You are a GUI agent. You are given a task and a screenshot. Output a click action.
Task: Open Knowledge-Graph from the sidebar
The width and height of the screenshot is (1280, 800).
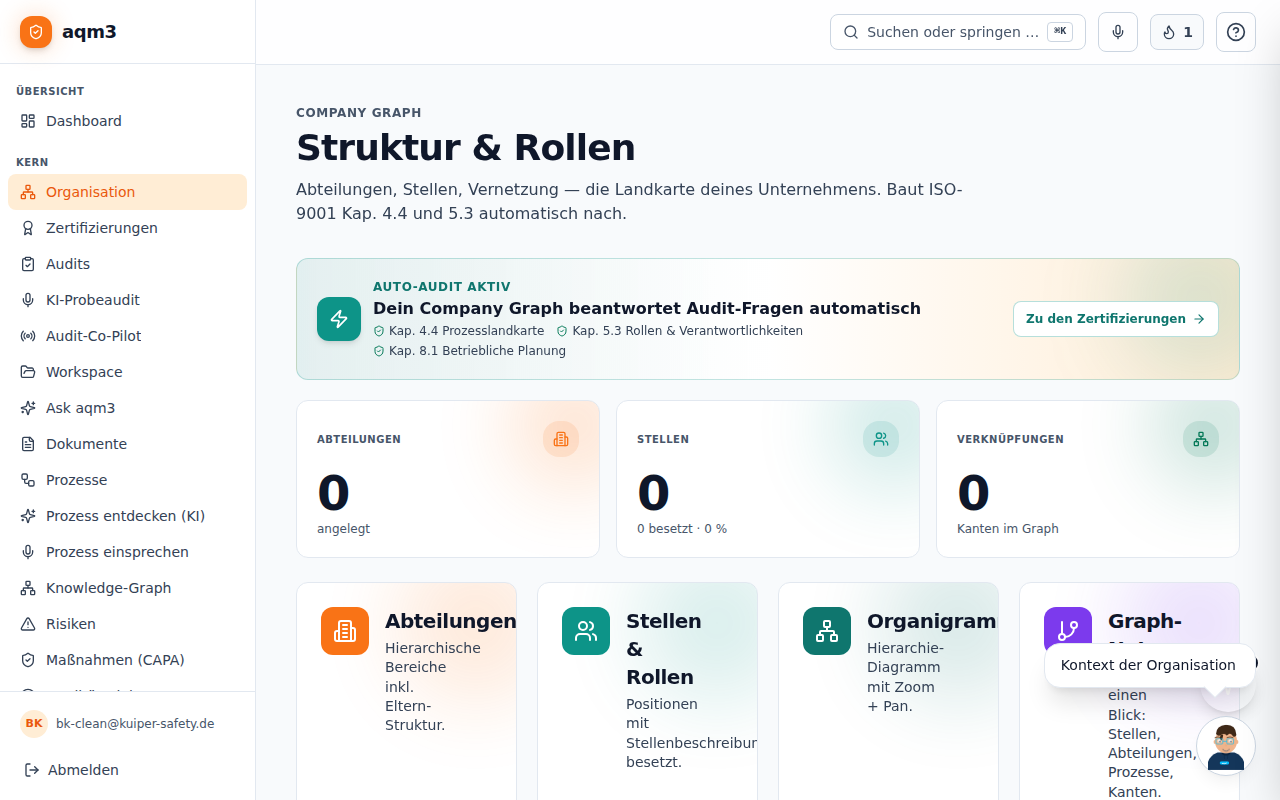click(127, 588)
